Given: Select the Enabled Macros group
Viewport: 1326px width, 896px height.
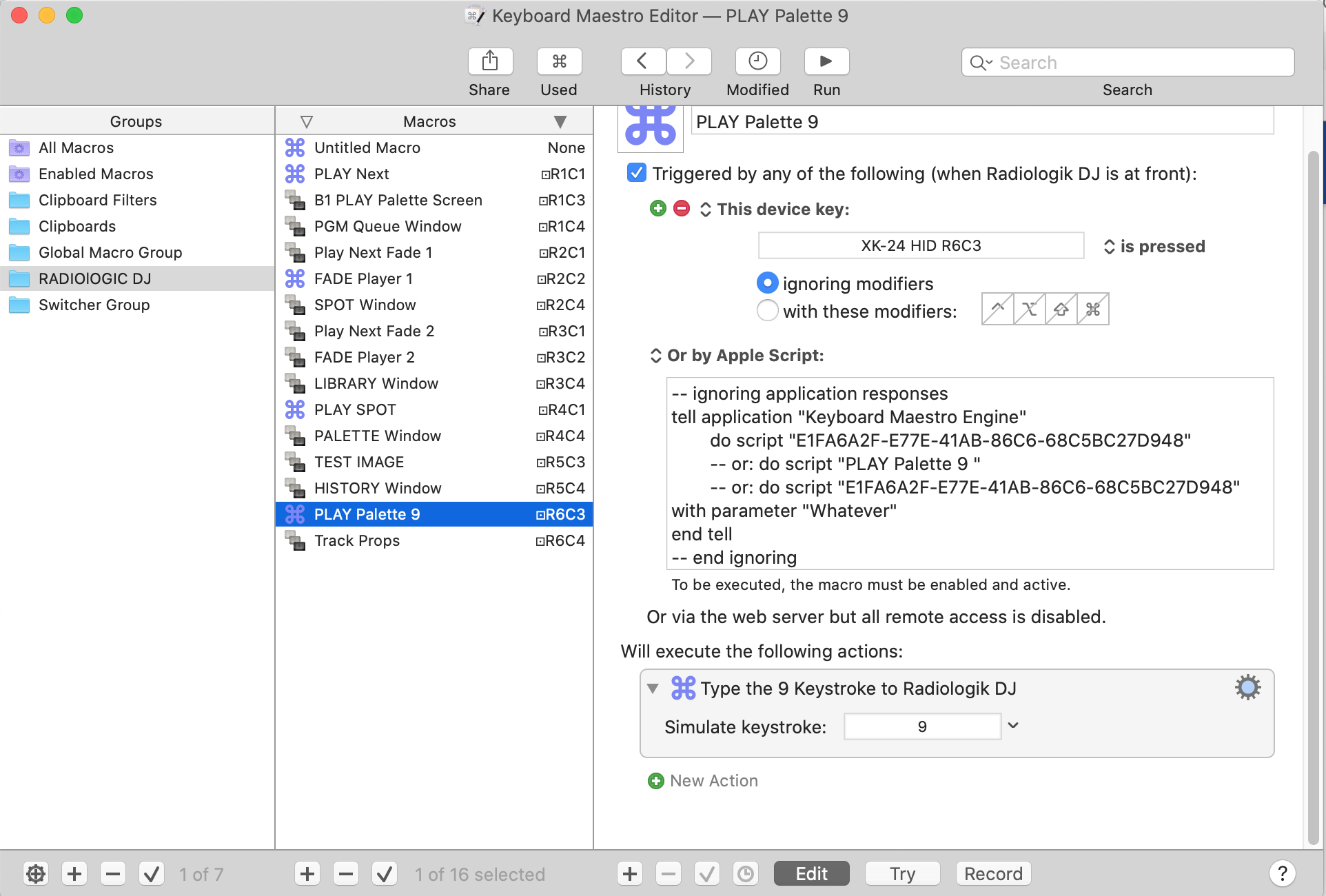Looking at the screenshot, I should pyautogui.click(x=137, y=174).
